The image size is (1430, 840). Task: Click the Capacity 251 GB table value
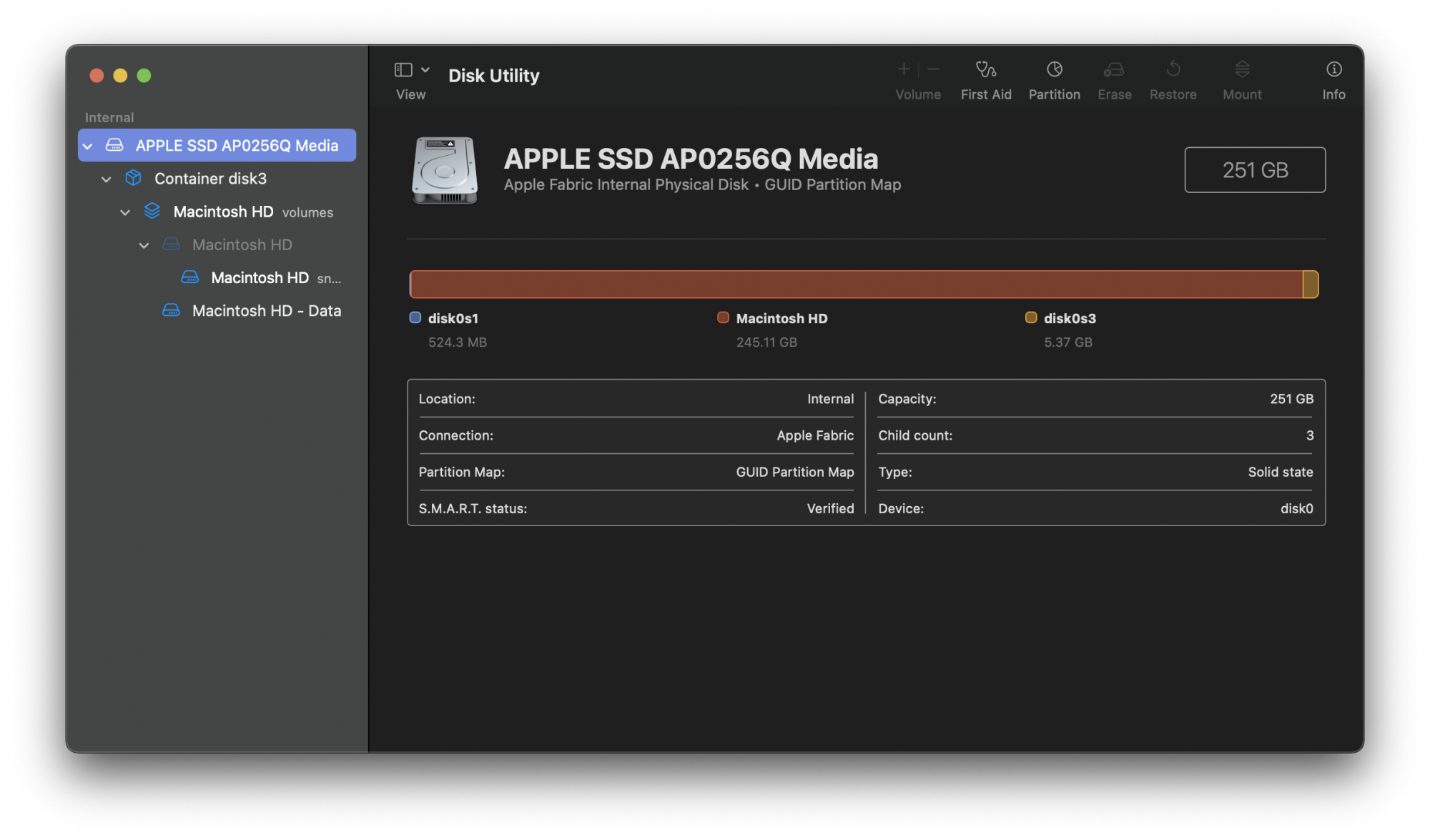[x=1291, y=399]
